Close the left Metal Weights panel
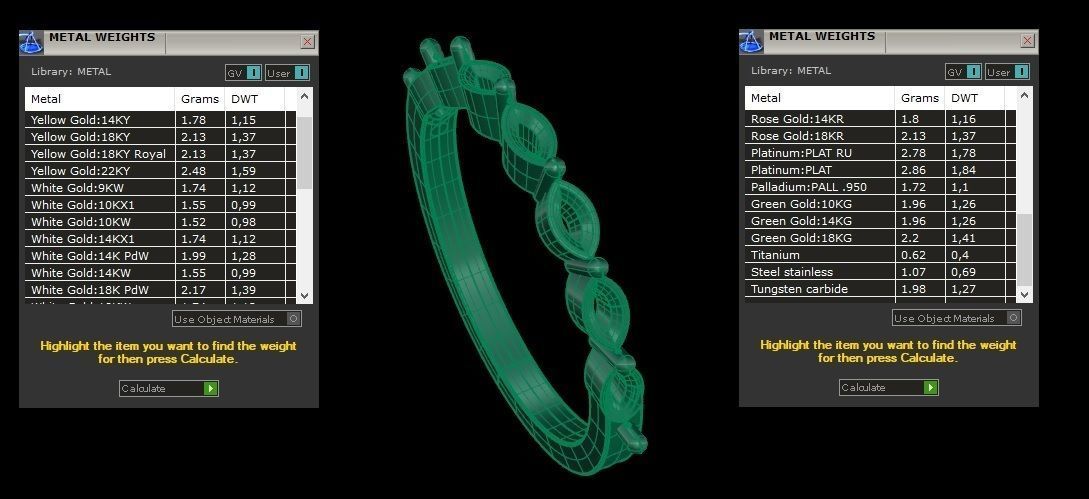This screenshot has height=499, width=1089. [x=308, y=42]
